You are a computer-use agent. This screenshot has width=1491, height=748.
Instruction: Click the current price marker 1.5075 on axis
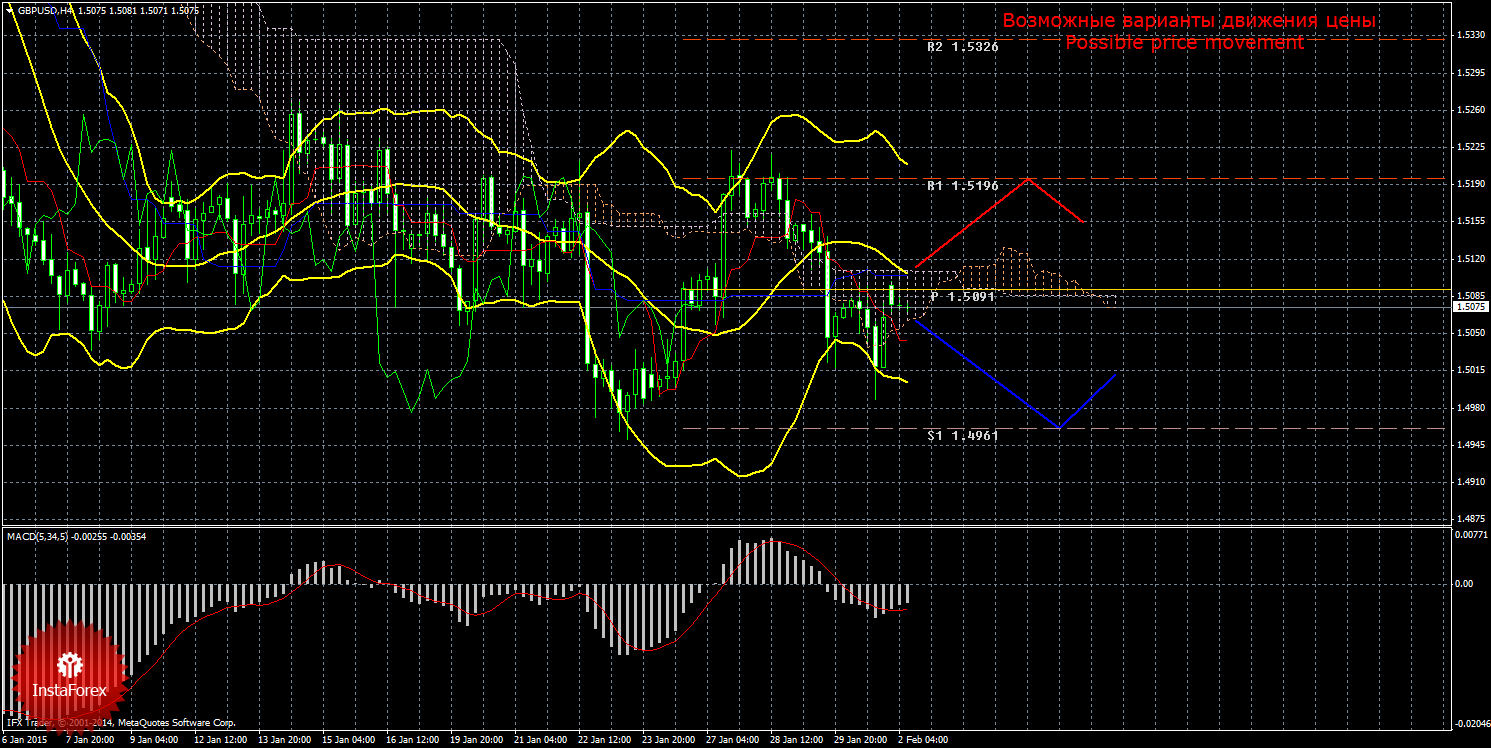click(x=1469, y=307)
